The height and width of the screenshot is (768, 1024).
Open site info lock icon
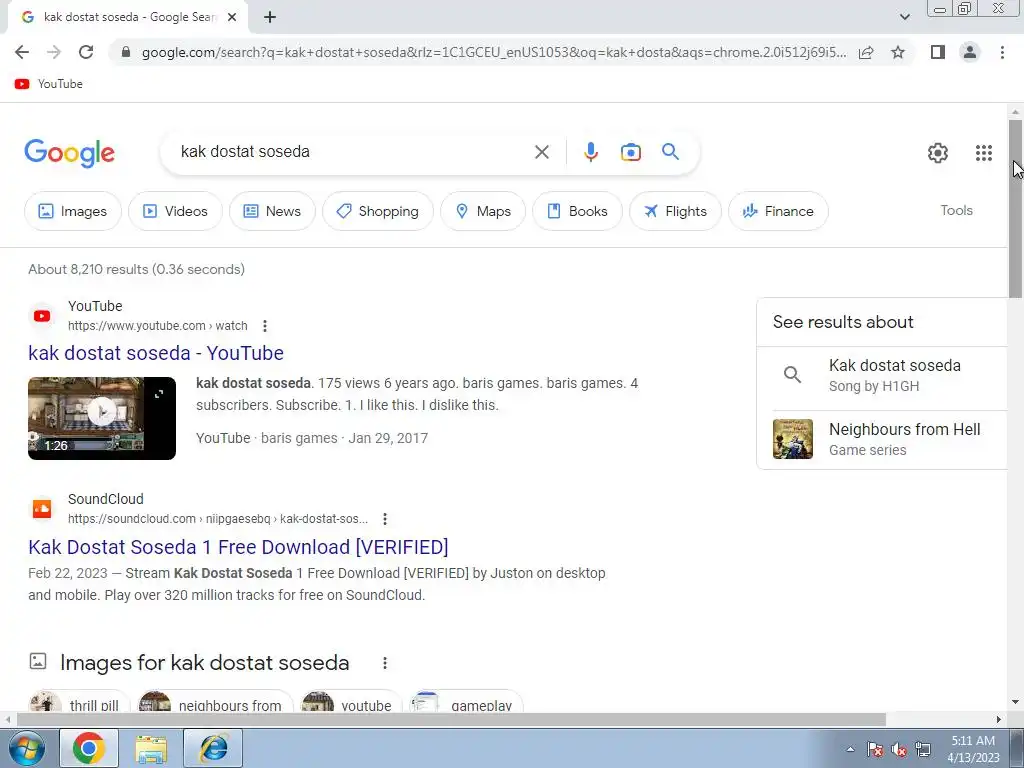pos(126,52)
